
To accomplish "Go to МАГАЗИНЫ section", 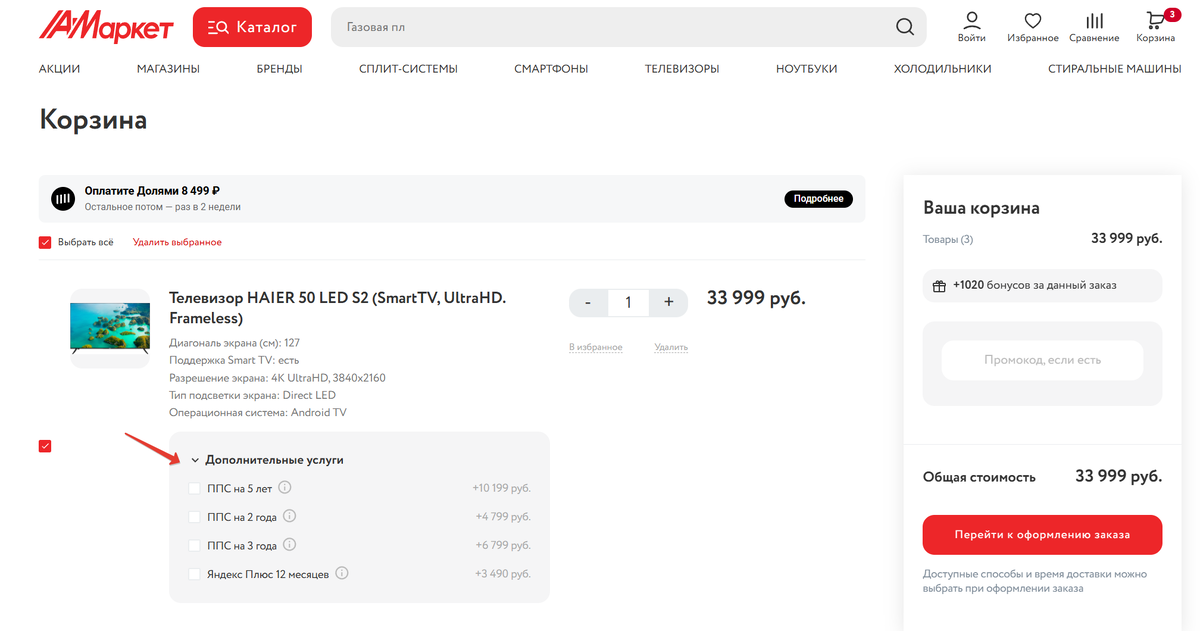I will (x=168, y=69).
